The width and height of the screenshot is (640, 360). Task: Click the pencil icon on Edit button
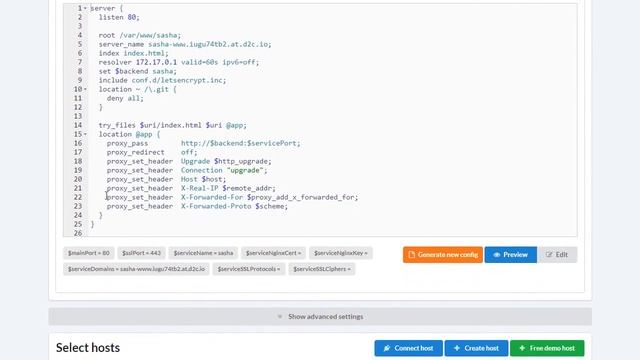[549, 255]
